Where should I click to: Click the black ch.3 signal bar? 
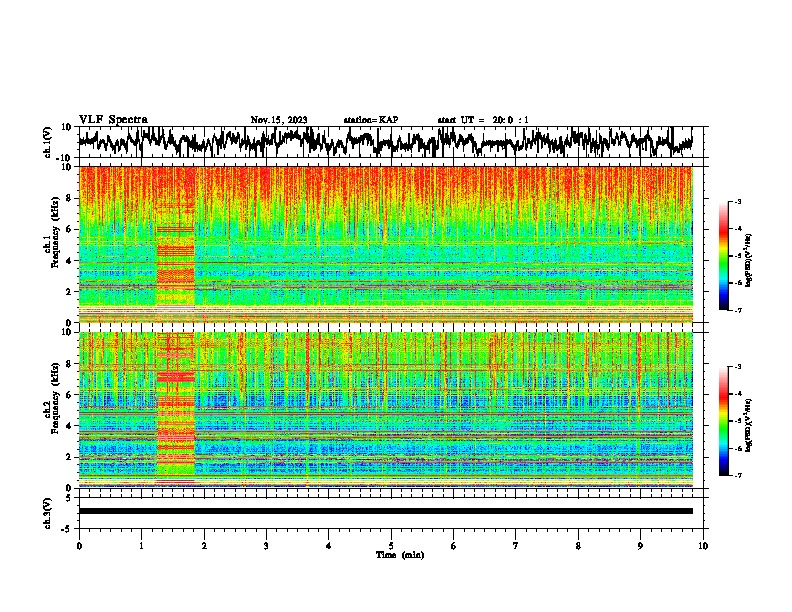(386, 511)
